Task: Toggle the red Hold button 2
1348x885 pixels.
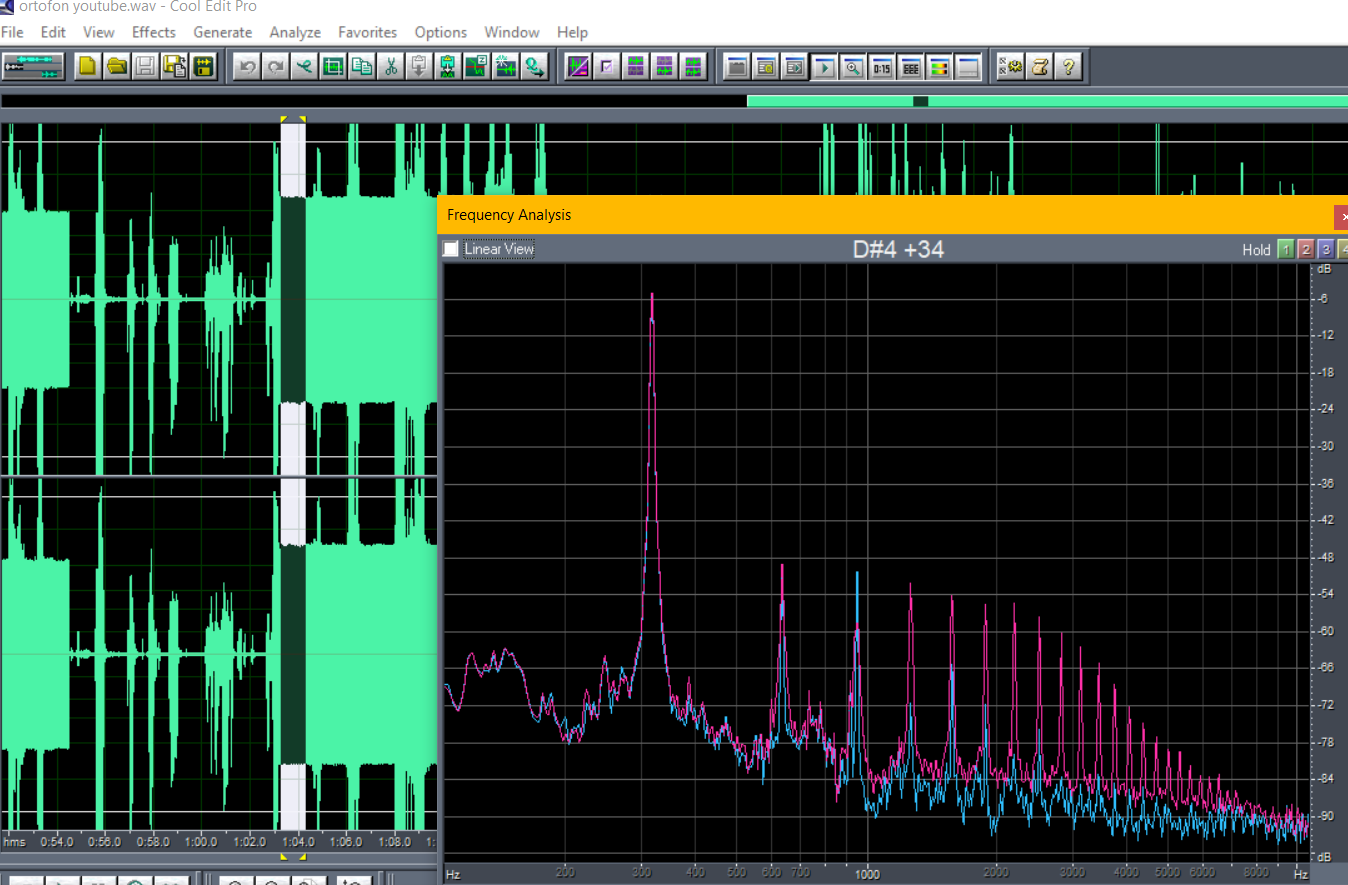Action: pos(1306,249)
